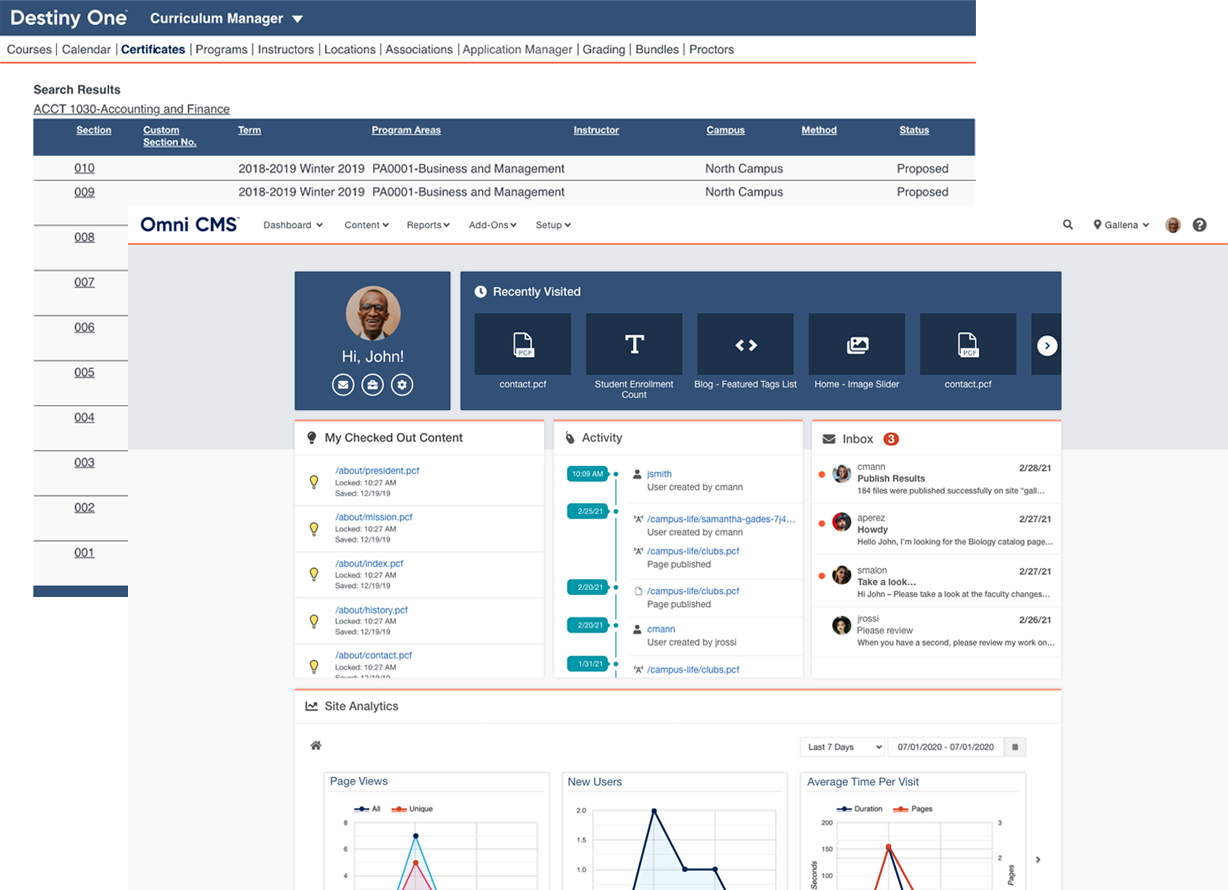This screenshot has height=890, width=1228.
Task: Click the right chevron beside analytics charts
Action: tap(1038, 859)
